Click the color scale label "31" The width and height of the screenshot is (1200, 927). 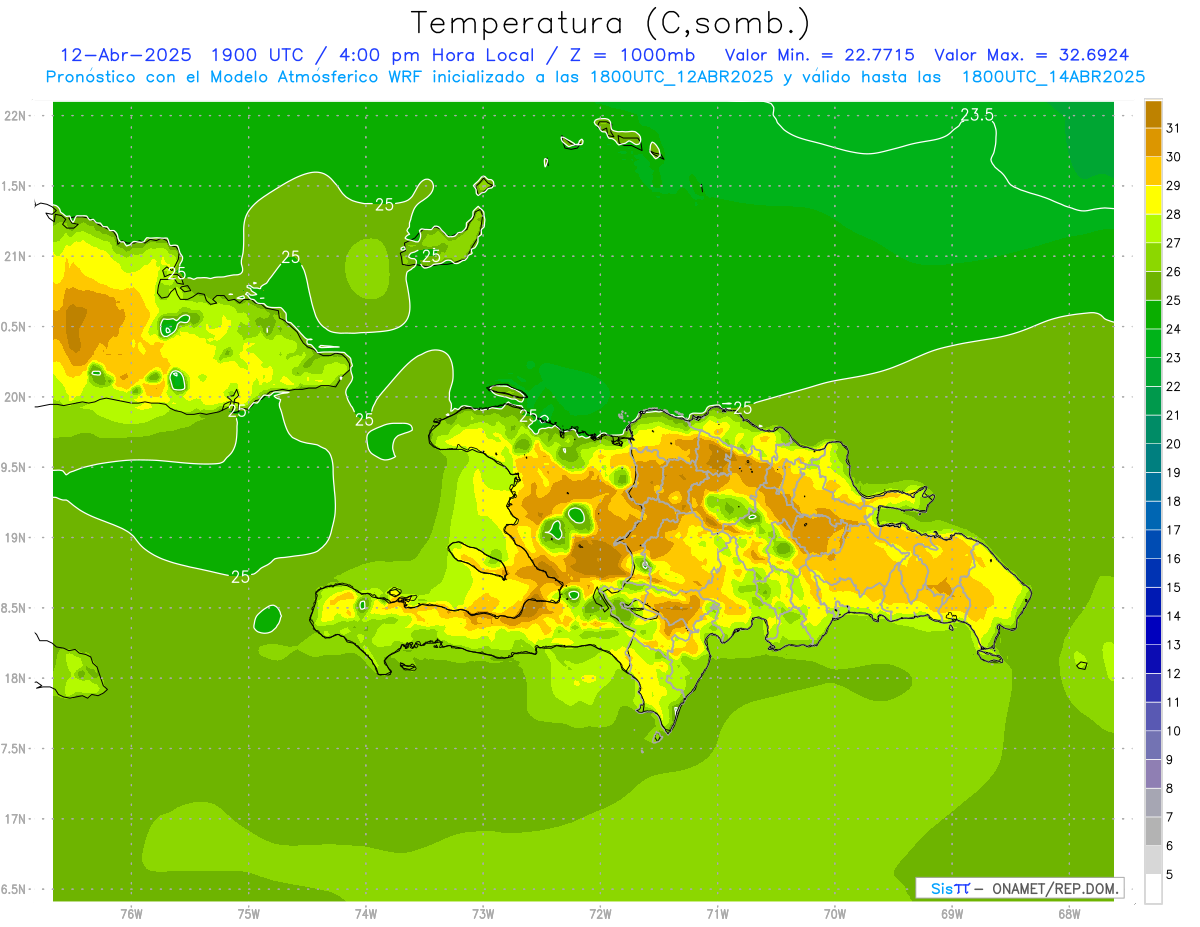1174,128
